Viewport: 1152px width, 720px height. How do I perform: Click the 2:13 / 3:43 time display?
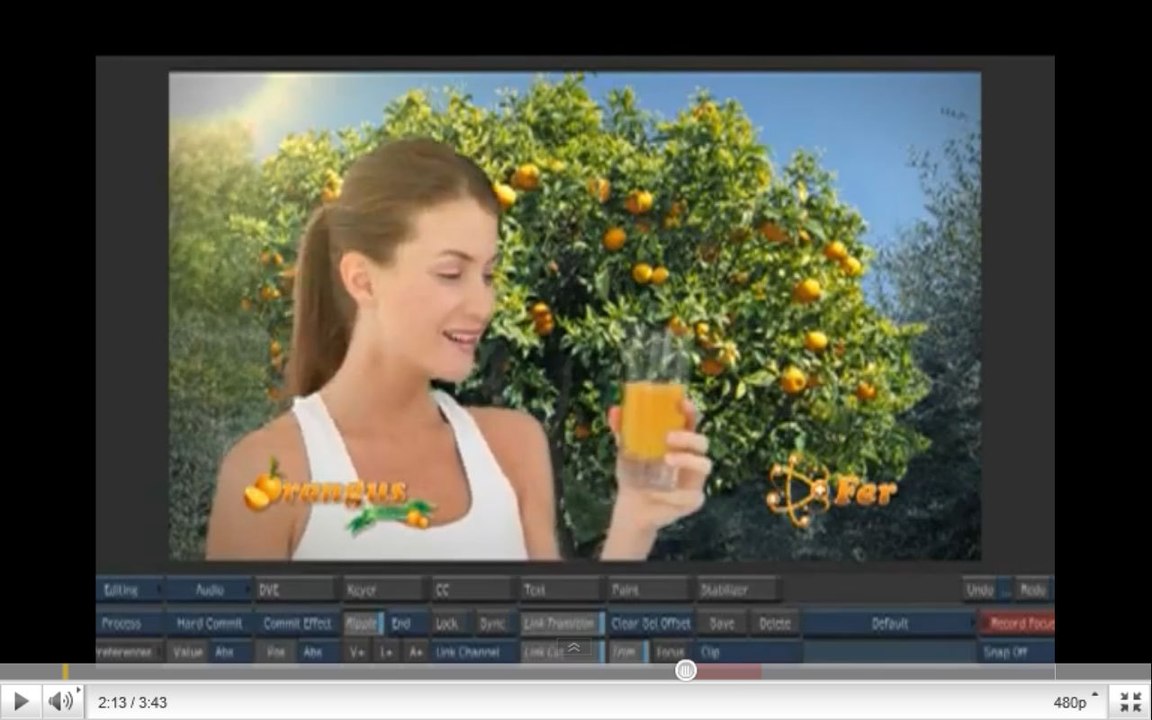(x=132, y=702)
